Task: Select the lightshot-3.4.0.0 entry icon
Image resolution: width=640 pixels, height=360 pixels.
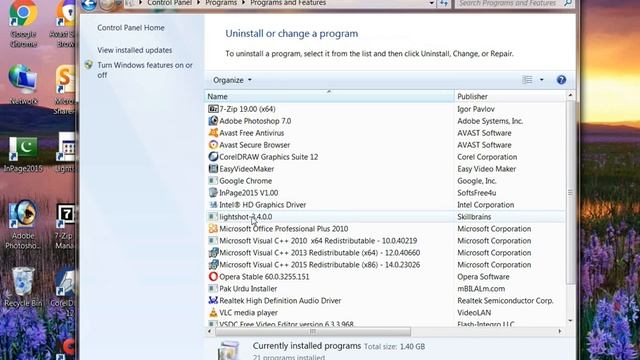Action: [213, 217]
